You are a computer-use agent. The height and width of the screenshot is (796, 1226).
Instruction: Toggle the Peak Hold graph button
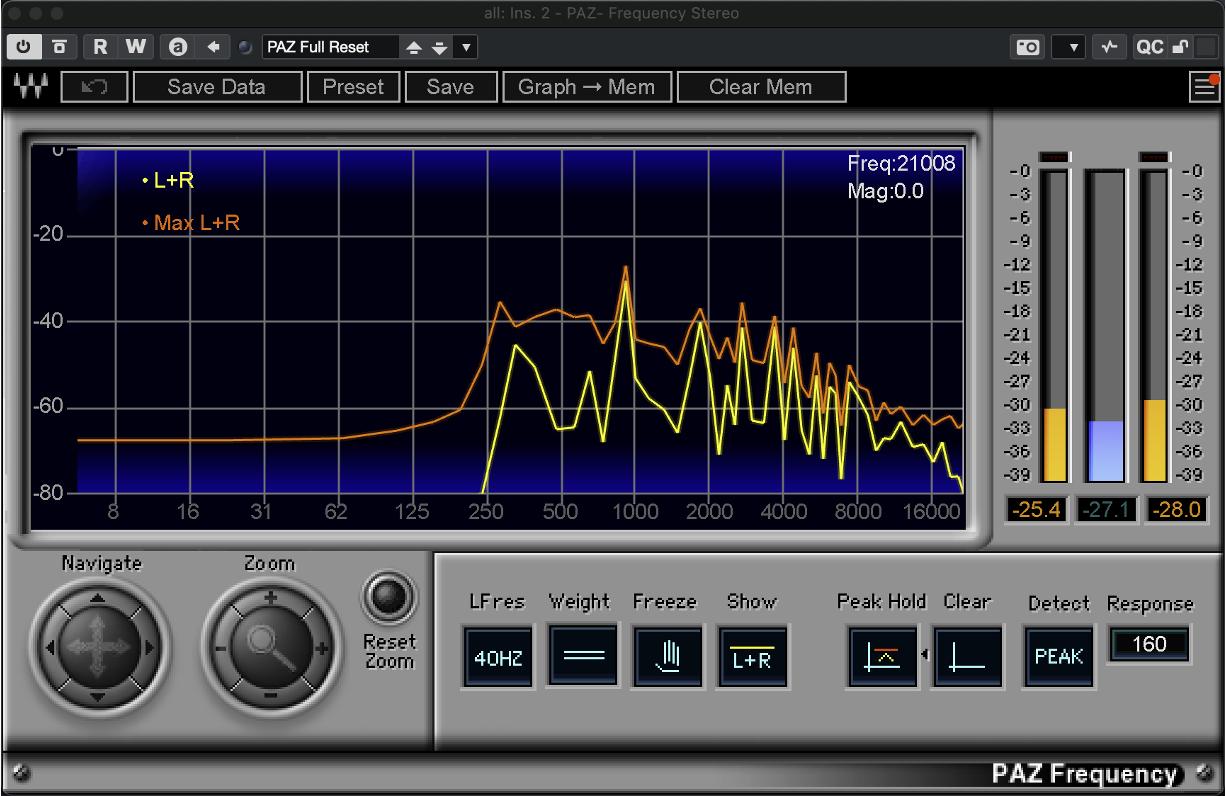click(882, 657)
